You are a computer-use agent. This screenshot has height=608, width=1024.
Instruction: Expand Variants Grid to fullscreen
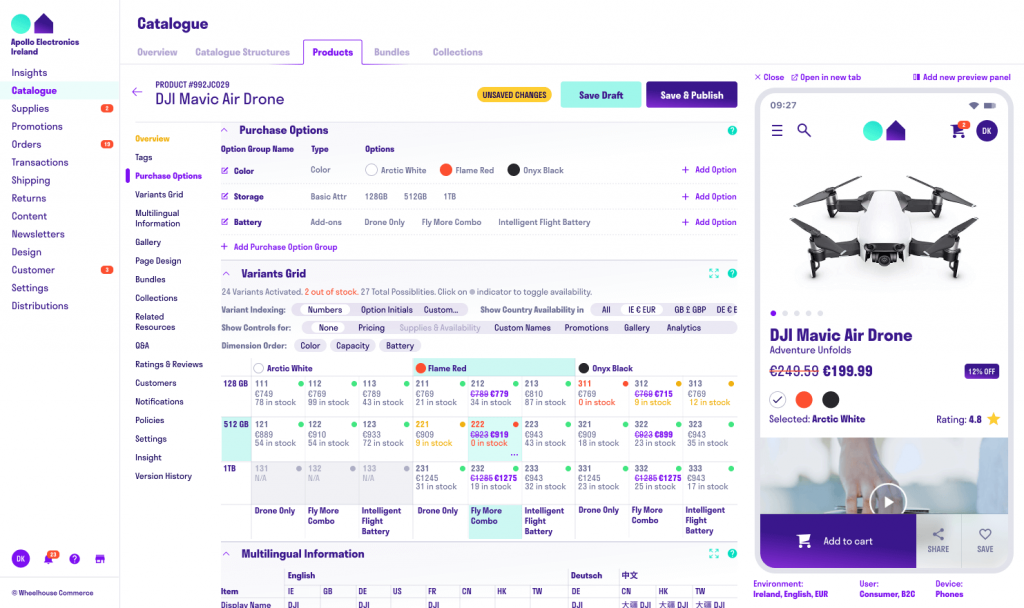714,273
